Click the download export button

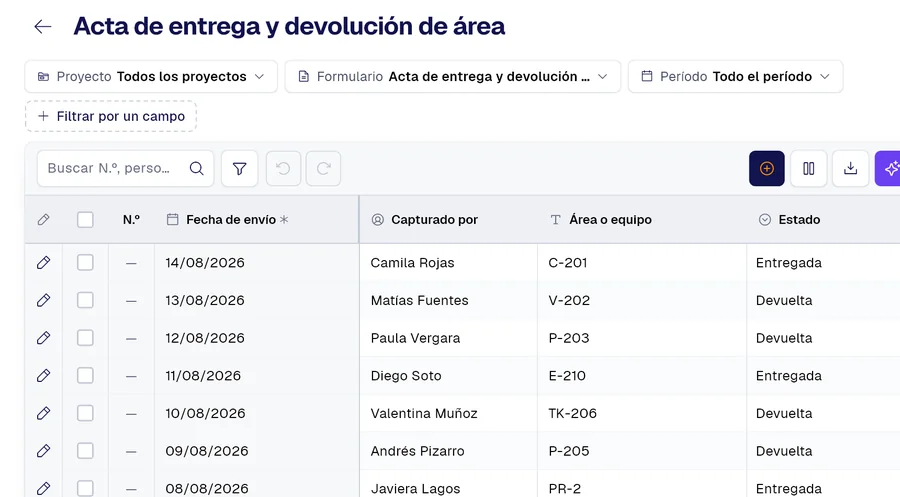(x=851, y=168)
